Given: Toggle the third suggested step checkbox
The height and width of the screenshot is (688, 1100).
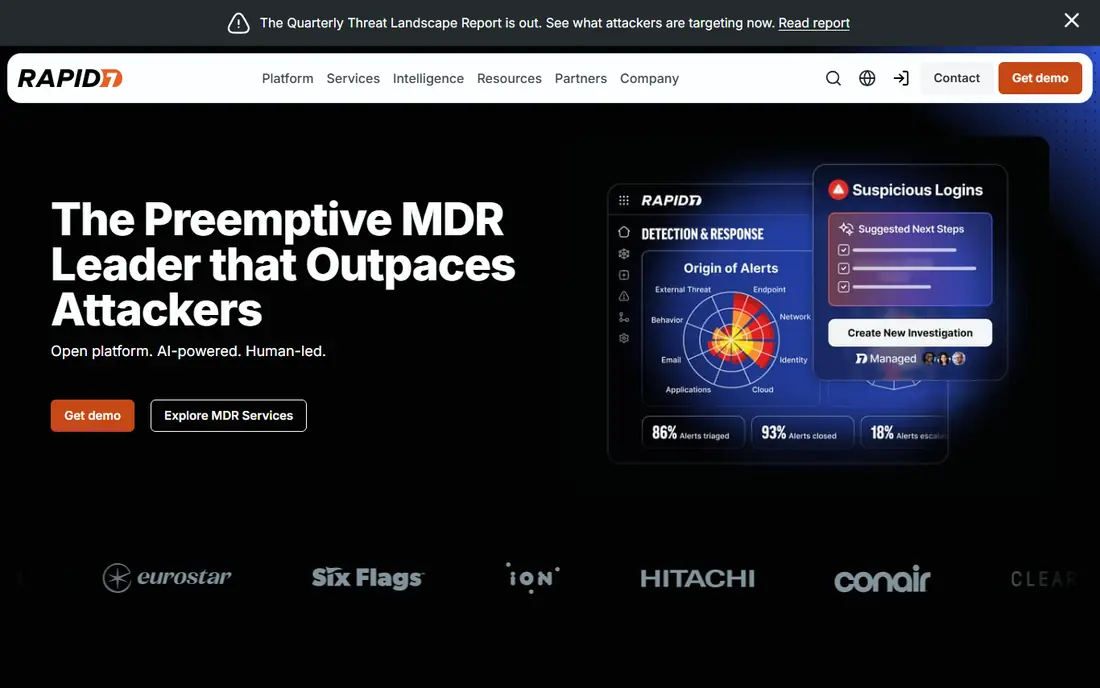Looking at the screenshot, I should pos(843,286).
